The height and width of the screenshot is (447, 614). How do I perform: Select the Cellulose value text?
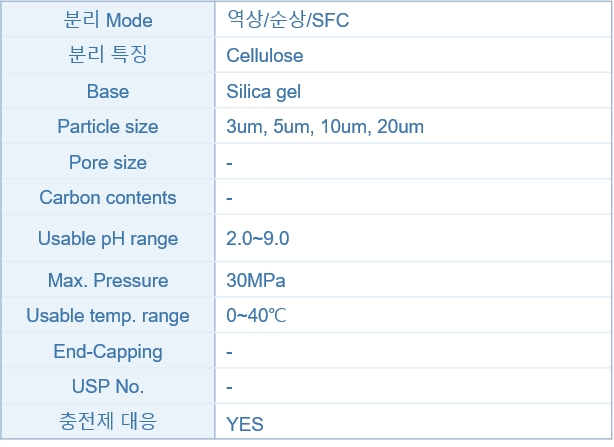click(265, 56)
